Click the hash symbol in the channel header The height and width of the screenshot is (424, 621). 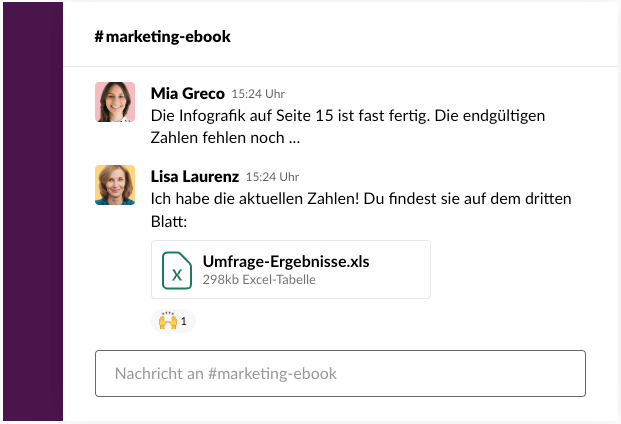pos(99,37)
